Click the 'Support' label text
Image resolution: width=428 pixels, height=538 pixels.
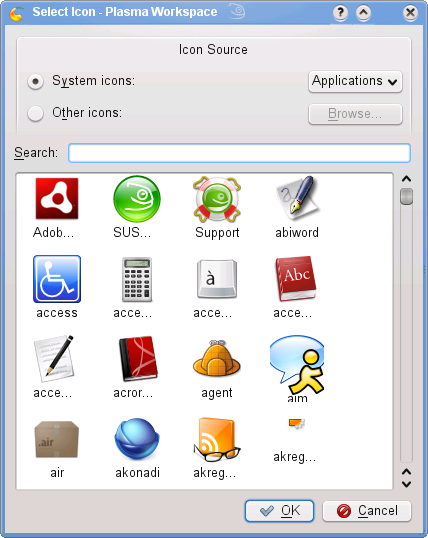click(x=217, y=233)
